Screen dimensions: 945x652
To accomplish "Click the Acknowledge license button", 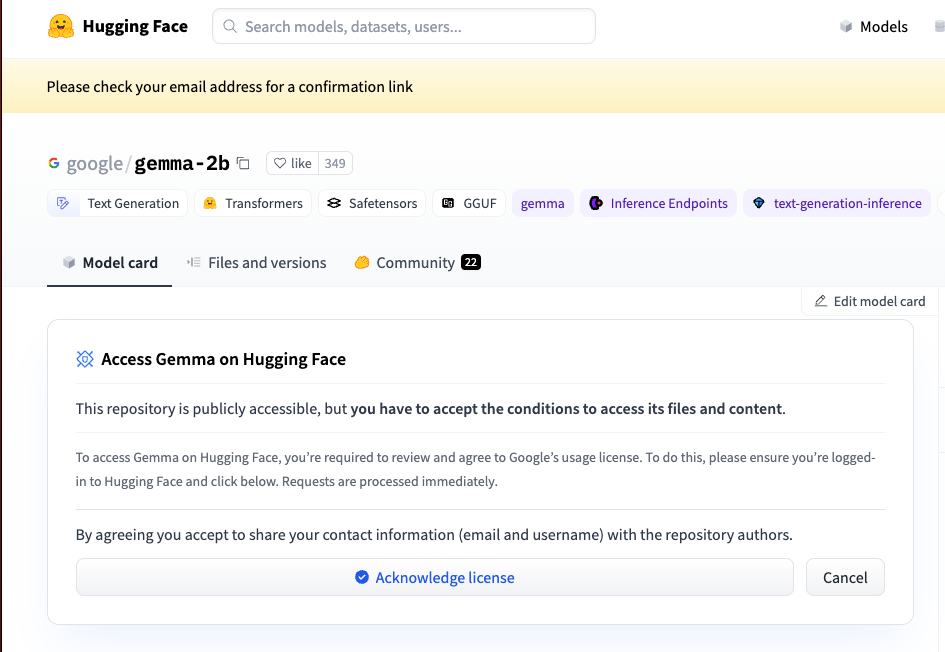I will [435, 577].
